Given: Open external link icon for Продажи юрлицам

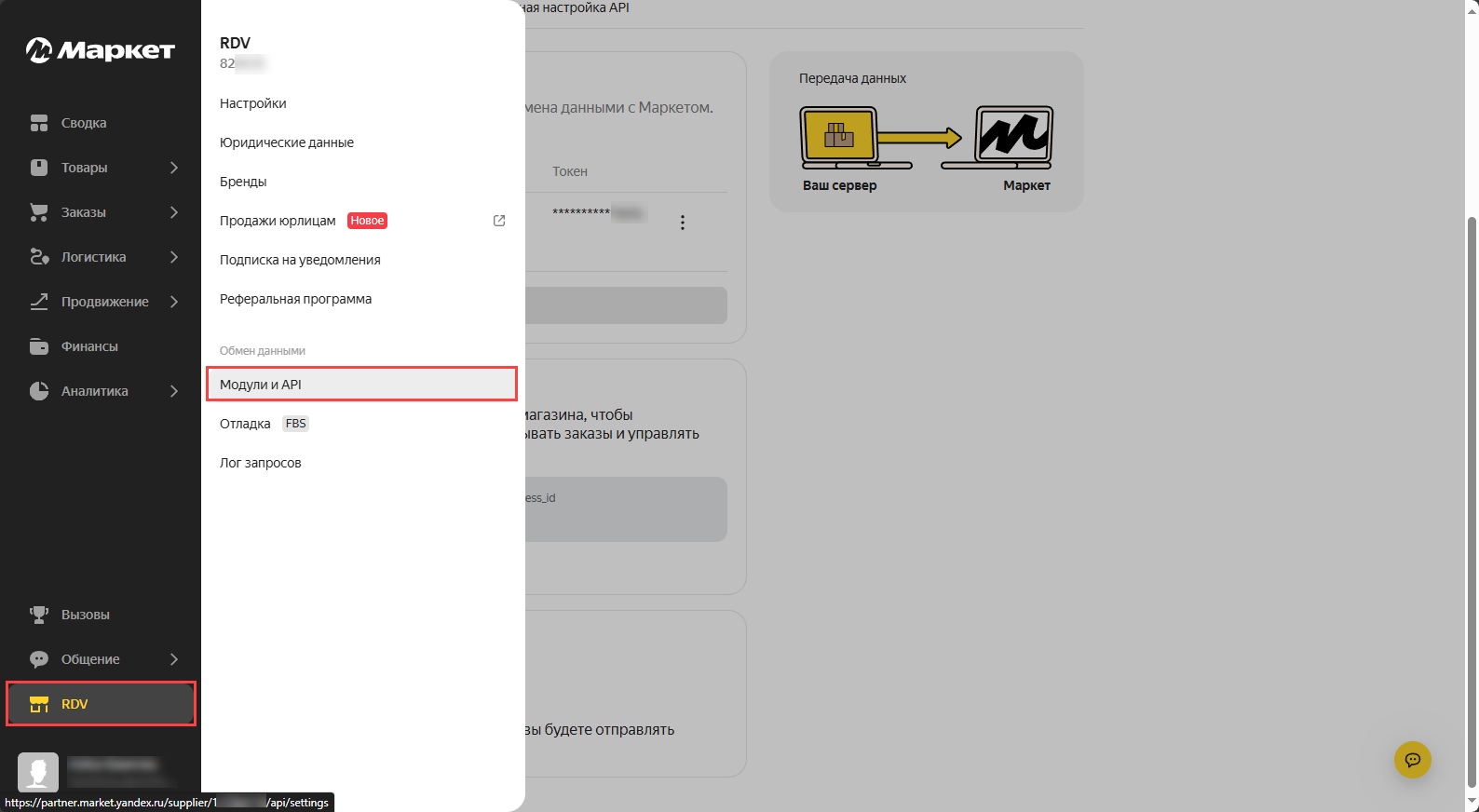Looking at the screenshot, I should tap(499, 221).
